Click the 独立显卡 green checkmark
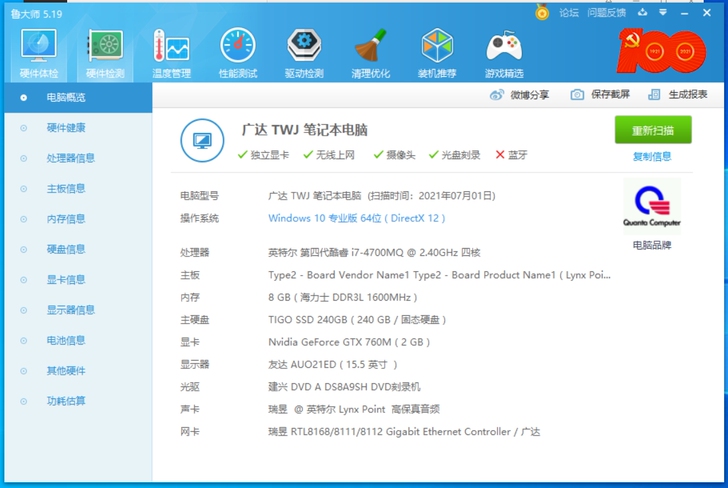 tap(242, 155)
